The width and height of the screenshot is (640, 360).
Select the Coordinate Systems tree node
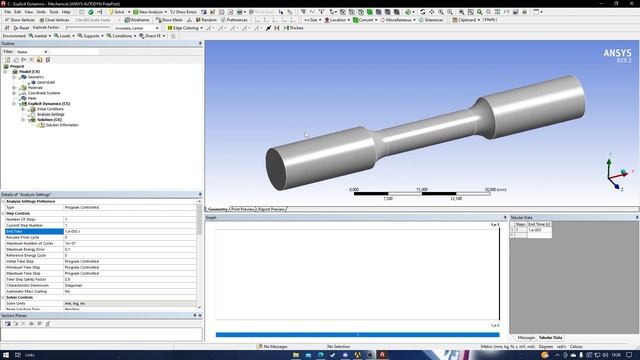point(44,93)
